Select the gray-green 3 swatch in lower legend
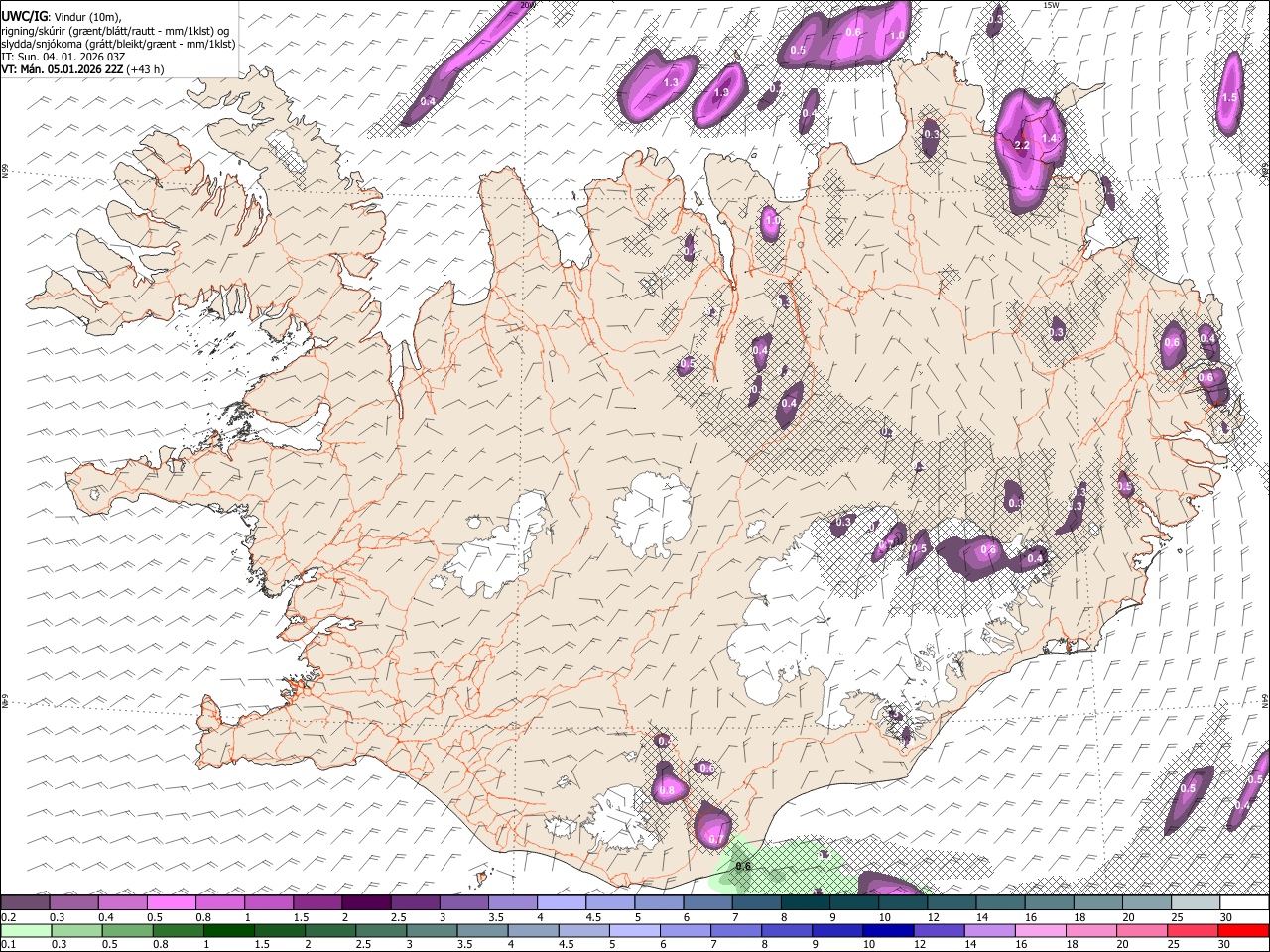Image resolution: width=1270 pixels, height=952 pixels. pyautogui.click(x=432, y=930)
